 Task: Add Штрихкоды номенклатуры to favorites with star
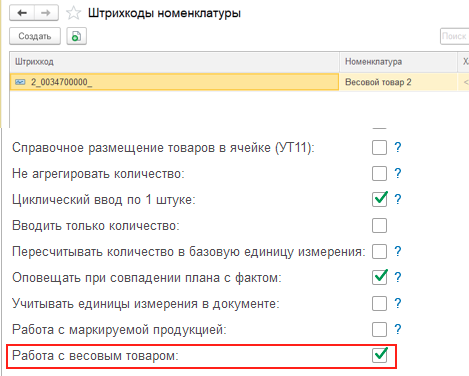click(73, 13)
